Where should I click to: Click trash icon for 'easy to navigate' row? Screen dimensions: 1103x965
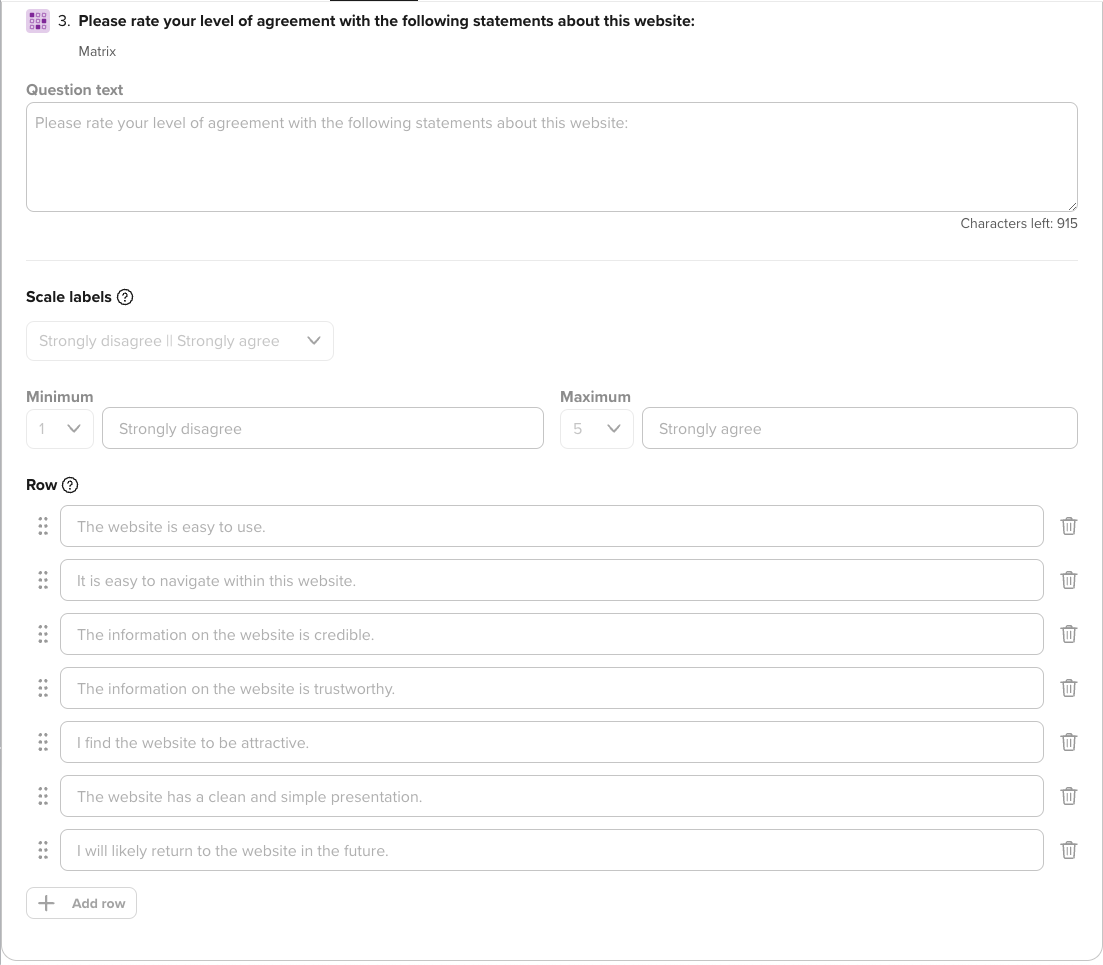point(1069,580)
